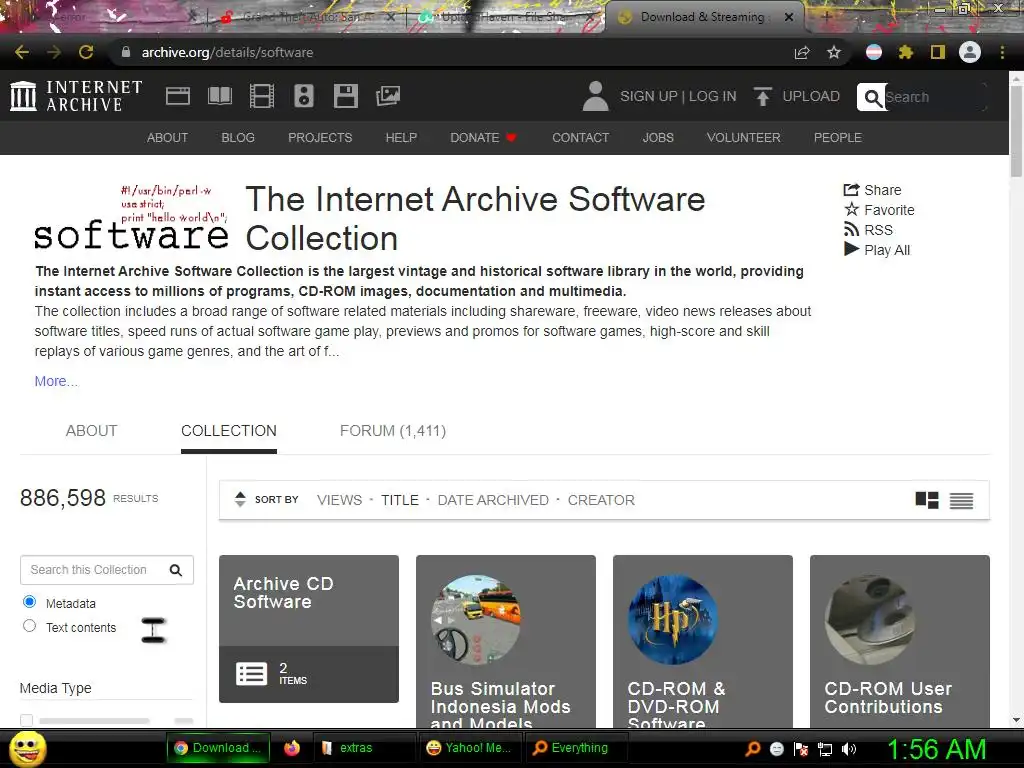Open the Chrome side panel icon
This screenshot has height=768, width=1024.
[x=938, y=52]
